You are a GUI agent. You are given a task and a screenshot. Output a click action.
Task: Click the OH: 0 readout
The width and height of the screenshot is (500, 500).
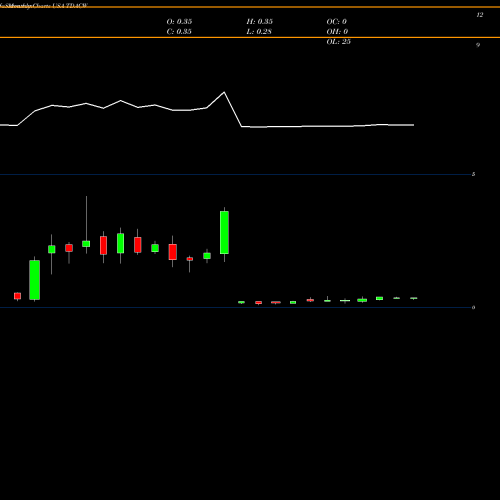pyautogui.click(x=337, y=32)
